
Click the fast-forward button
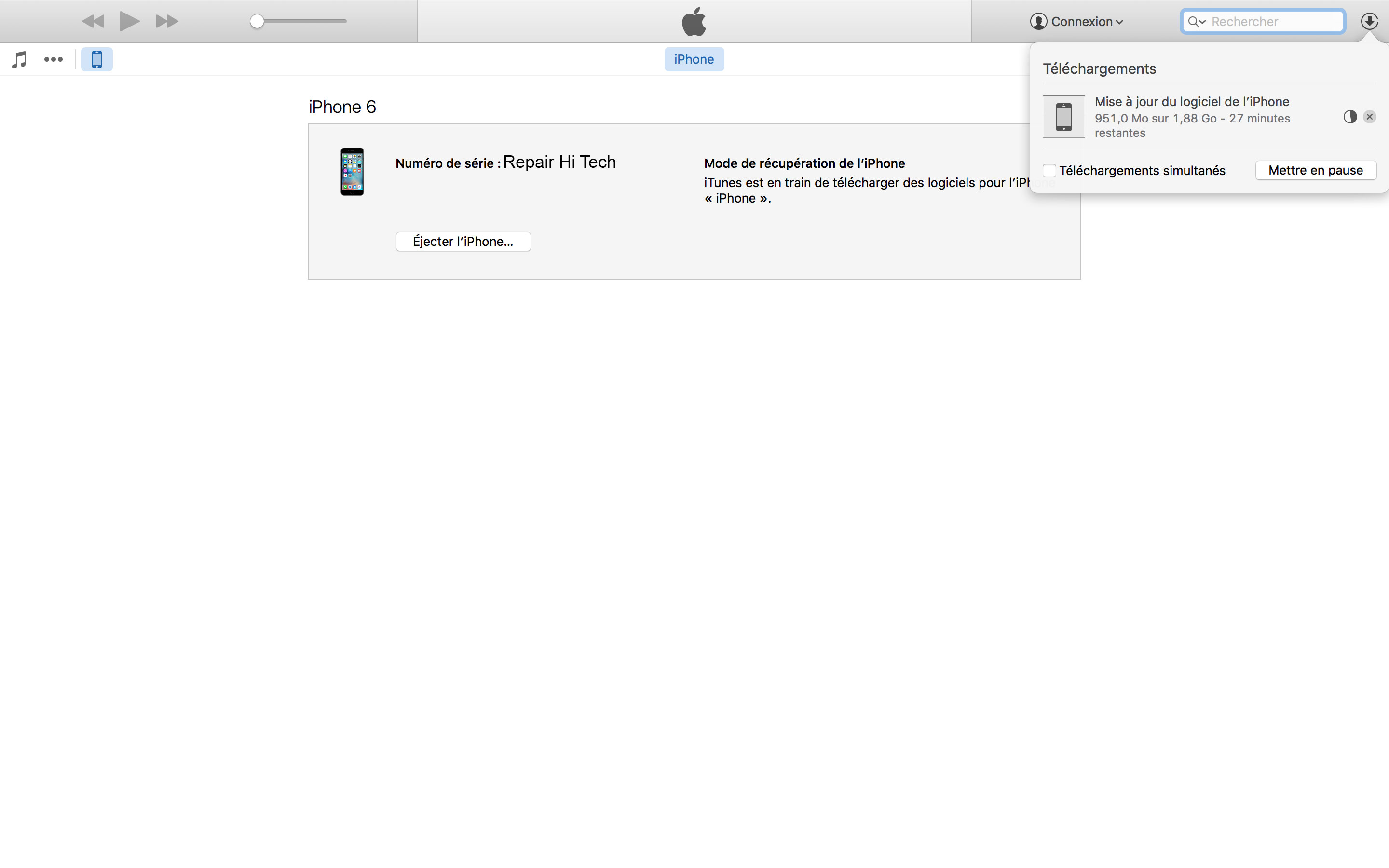point(166,21)
